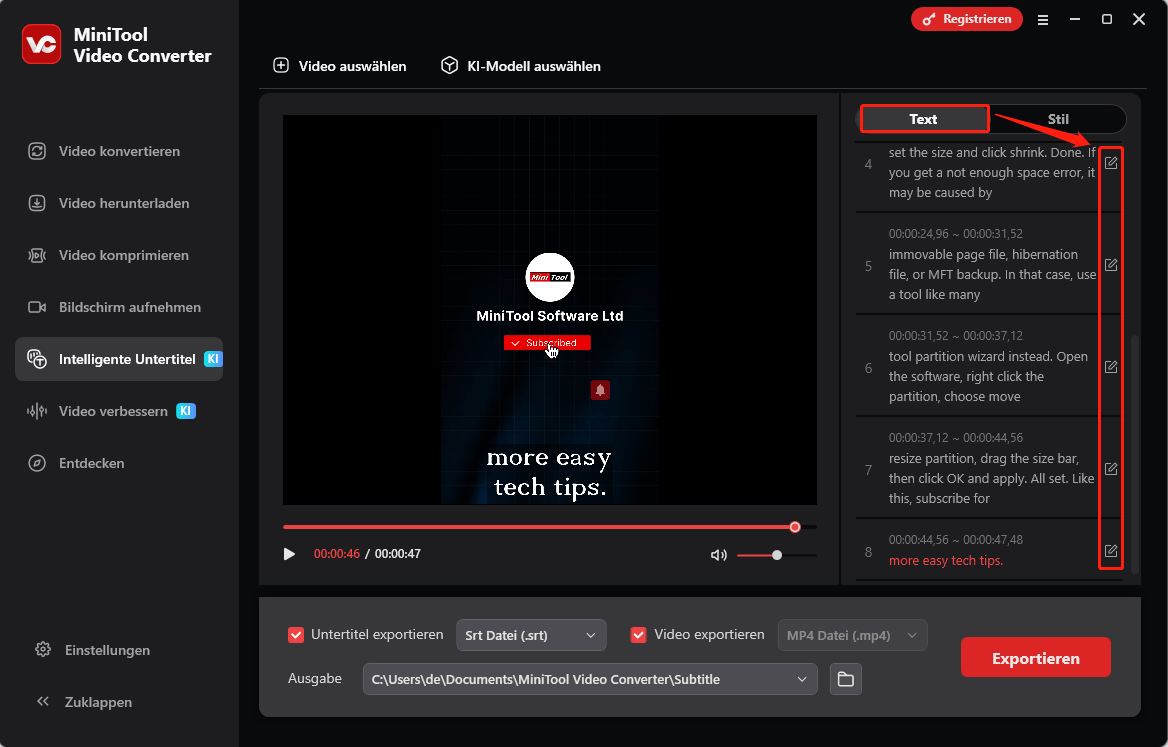
Task: Click the total duration 00:00:47
Action: pyautogui.click(x=398, y=554)
